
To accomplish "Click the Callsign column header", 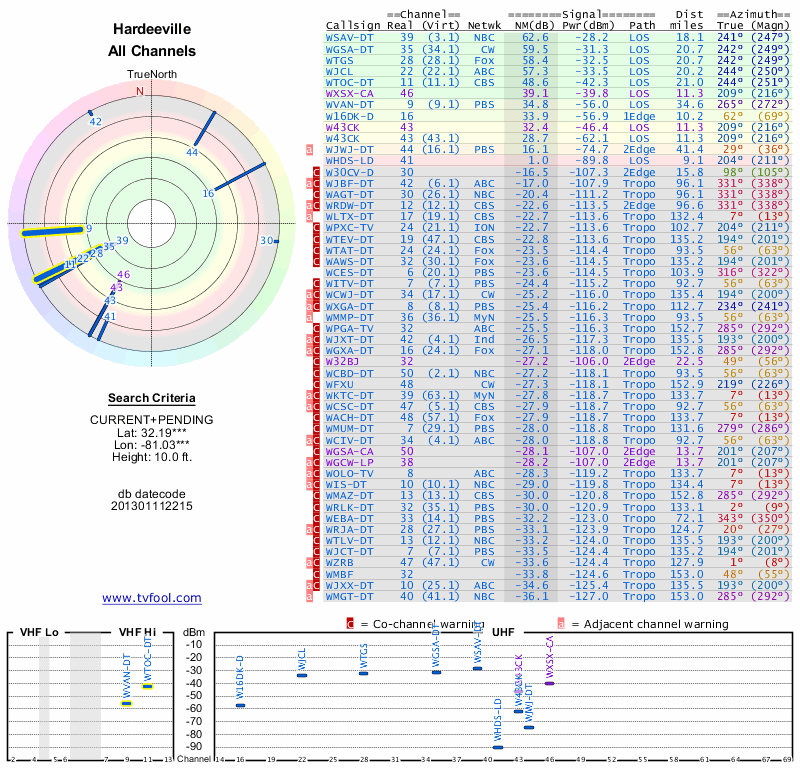I will coord(353,26).
